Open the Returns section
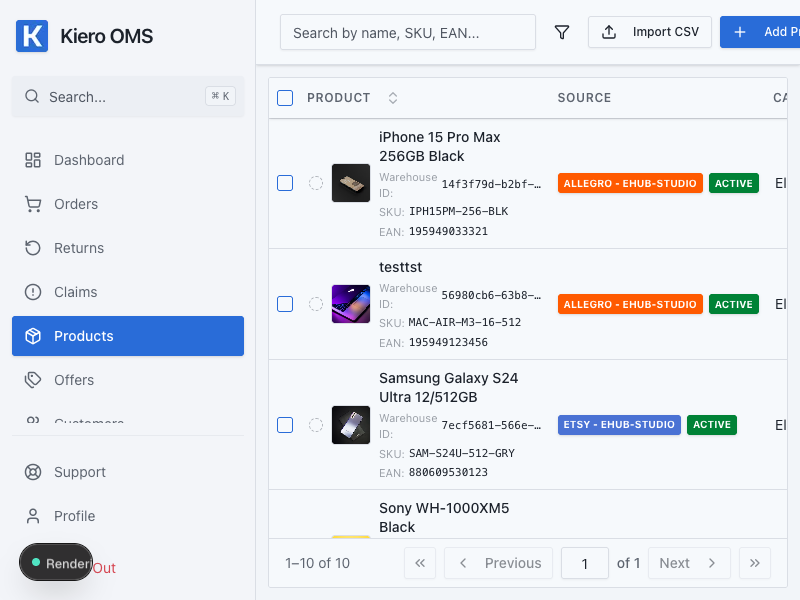Image resolution: width=800 pixels, height=600 pixels. pyautogui.click(x=128, y=248)
